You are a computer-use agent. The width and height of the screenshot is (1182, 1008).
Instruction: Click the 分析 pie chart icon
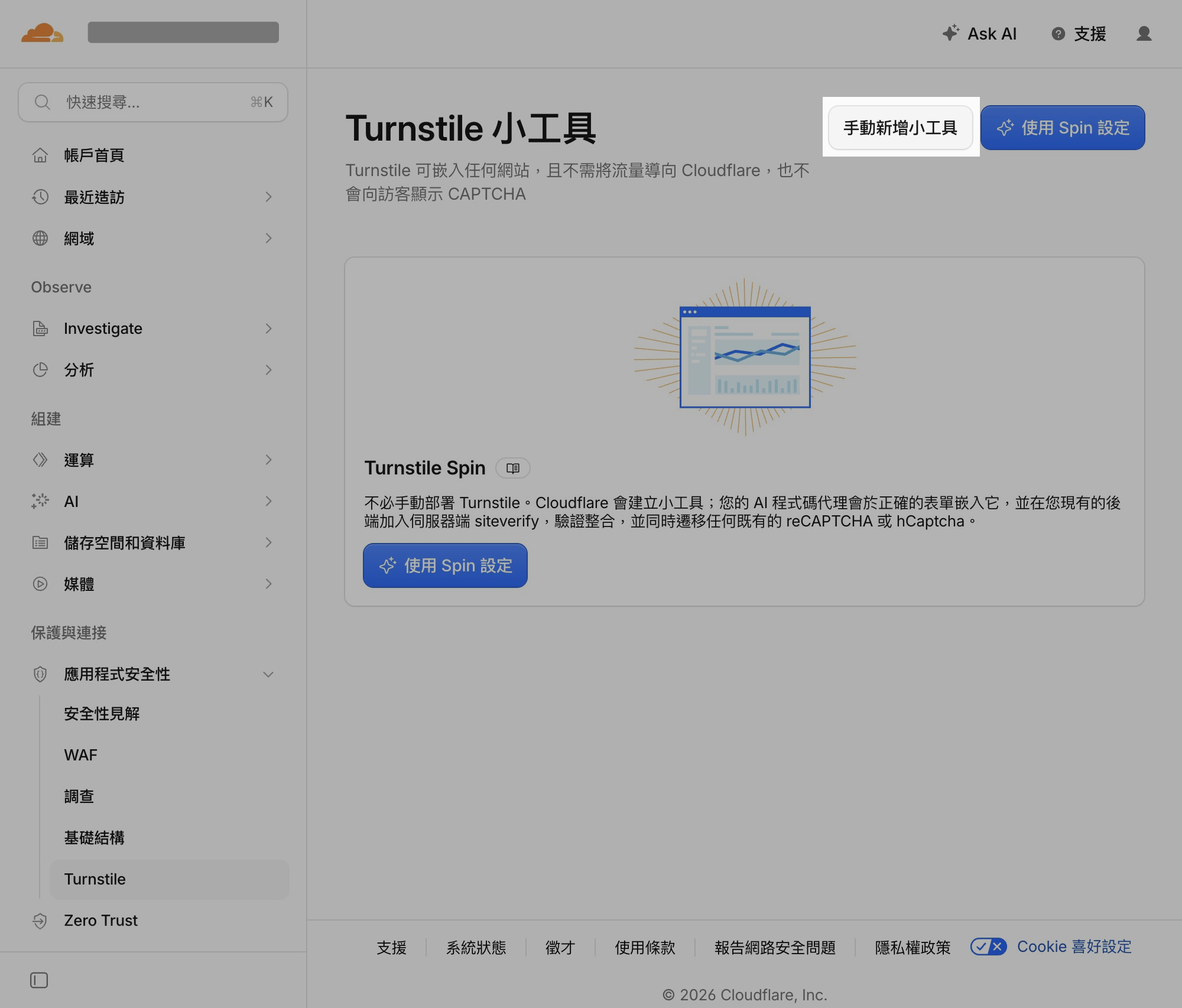(40, 370)
